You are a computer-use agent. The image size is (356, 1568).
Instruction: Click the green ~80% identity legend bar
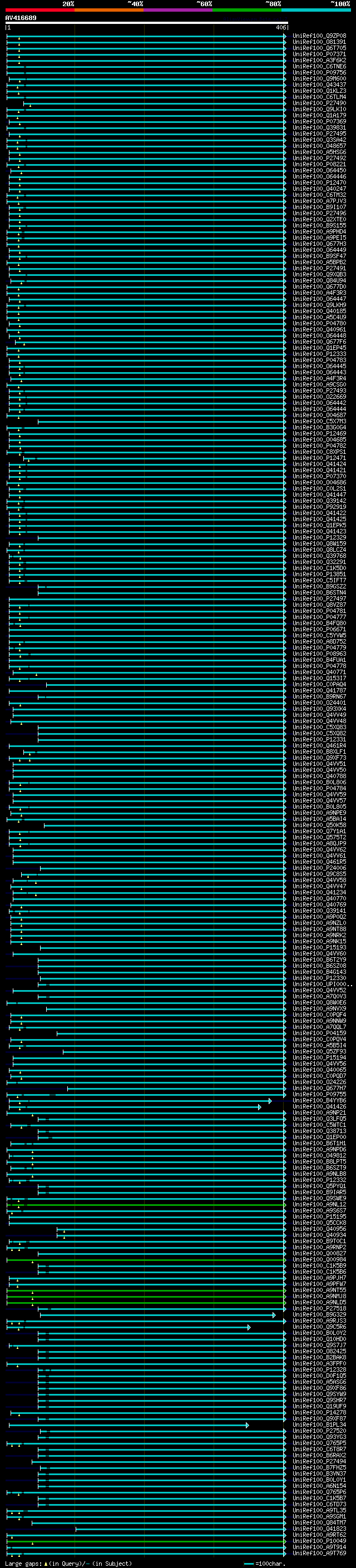point(247,10)
